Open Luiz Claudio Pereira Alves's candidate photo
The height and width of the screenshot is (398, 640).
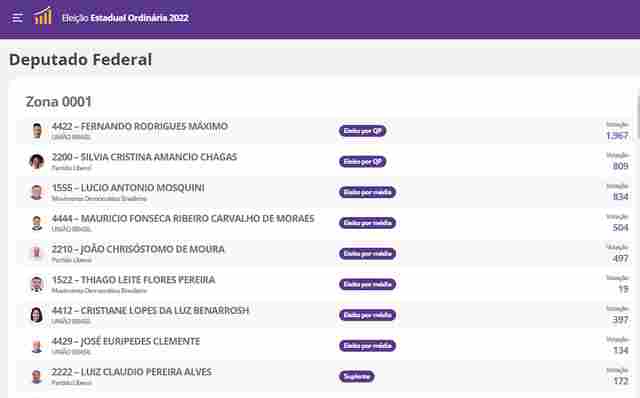coord(37,376)
